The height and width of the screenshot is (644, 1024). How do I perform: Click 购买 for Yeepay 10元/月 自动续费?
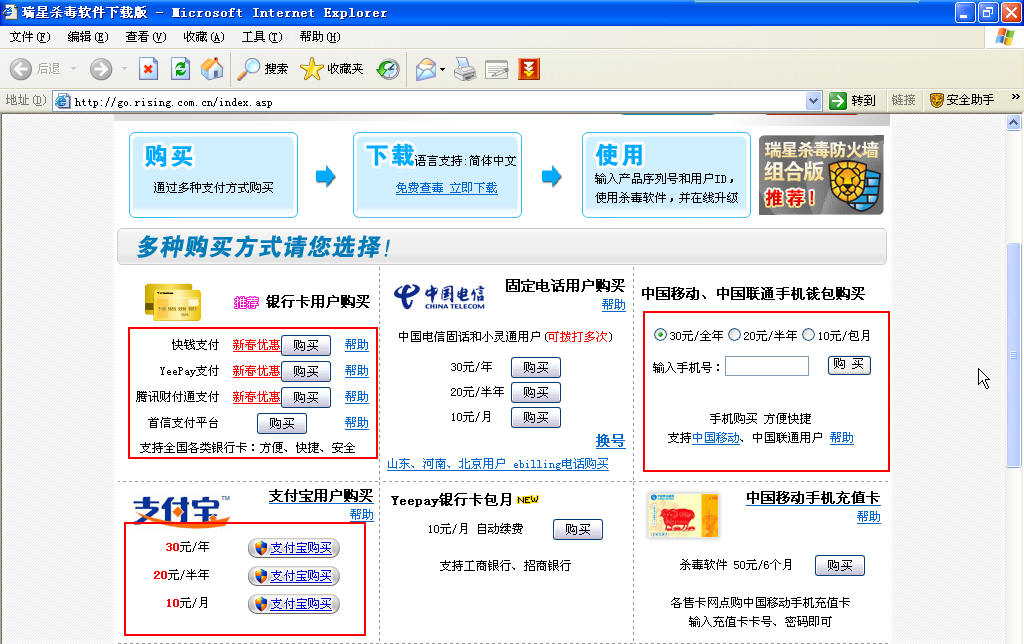click(577, 529)
